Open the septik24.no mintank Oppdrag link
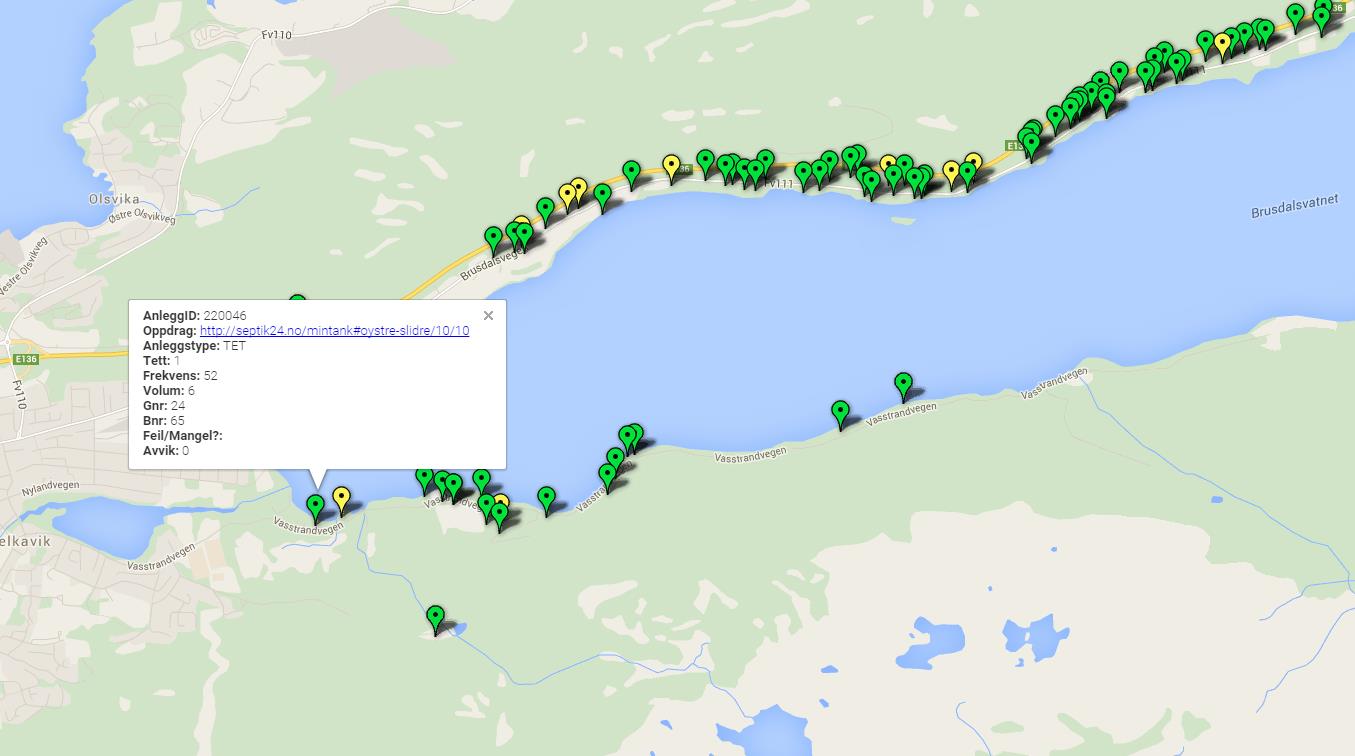 pos(334,331)
